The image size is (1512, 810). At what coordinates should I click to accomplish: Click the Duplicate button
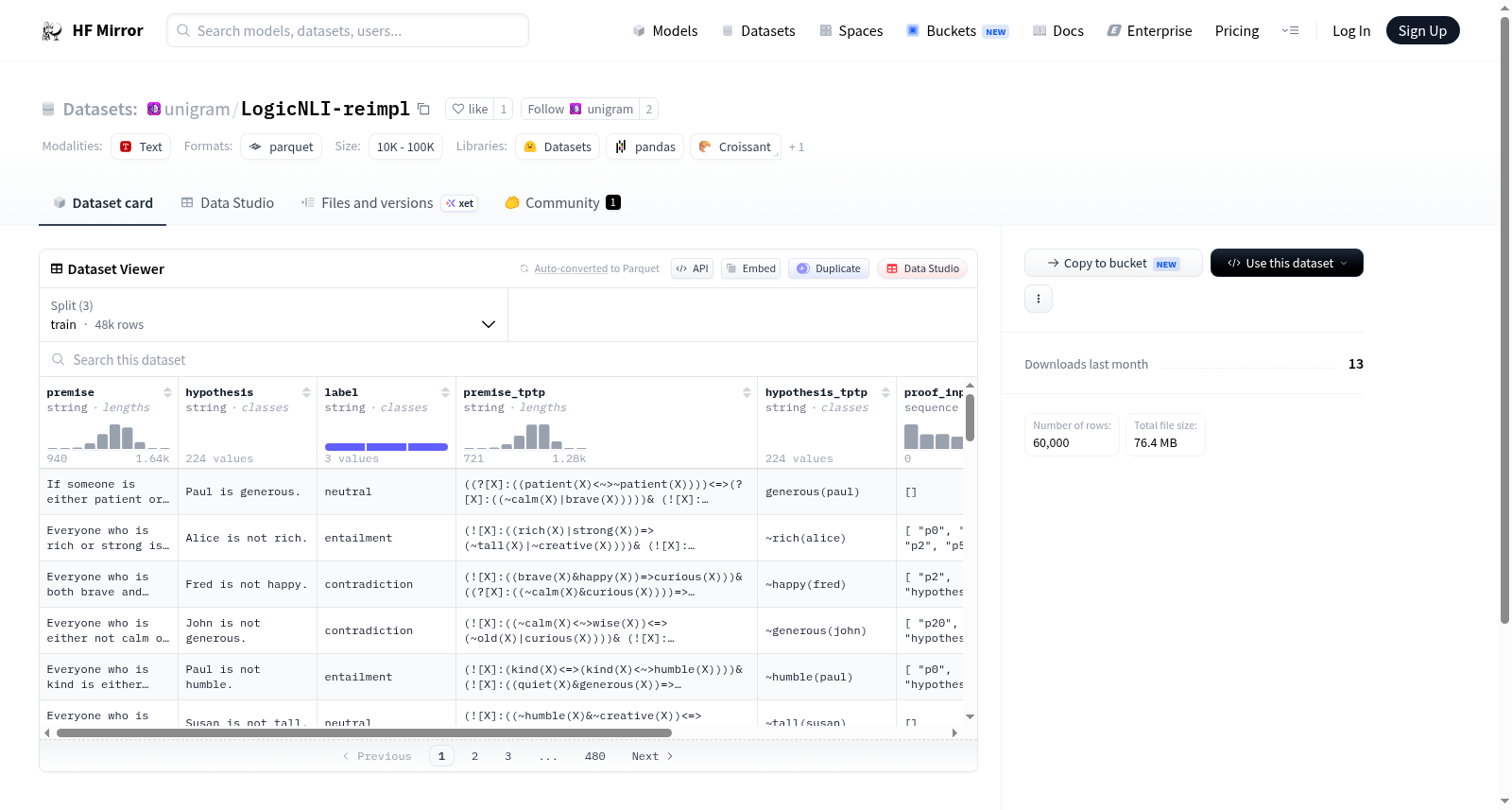click(829, 268)
